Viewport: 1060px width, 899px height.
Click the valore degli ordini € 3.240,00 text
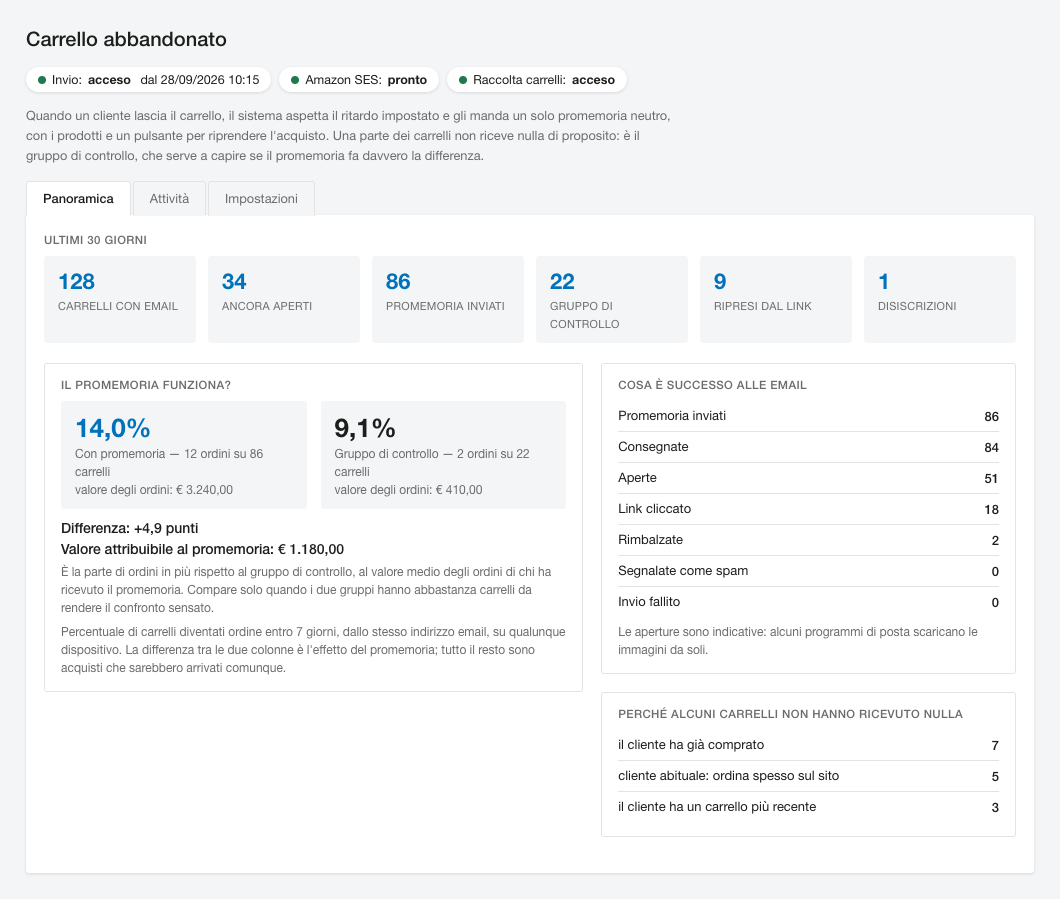tap(154, 490)
